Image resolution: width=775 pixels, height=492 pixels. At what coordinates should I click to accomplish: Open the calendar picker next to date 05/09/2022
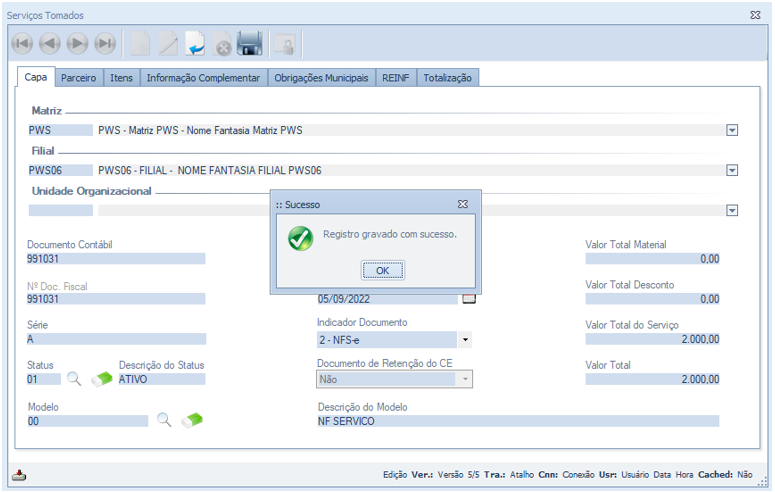[469, 298]
